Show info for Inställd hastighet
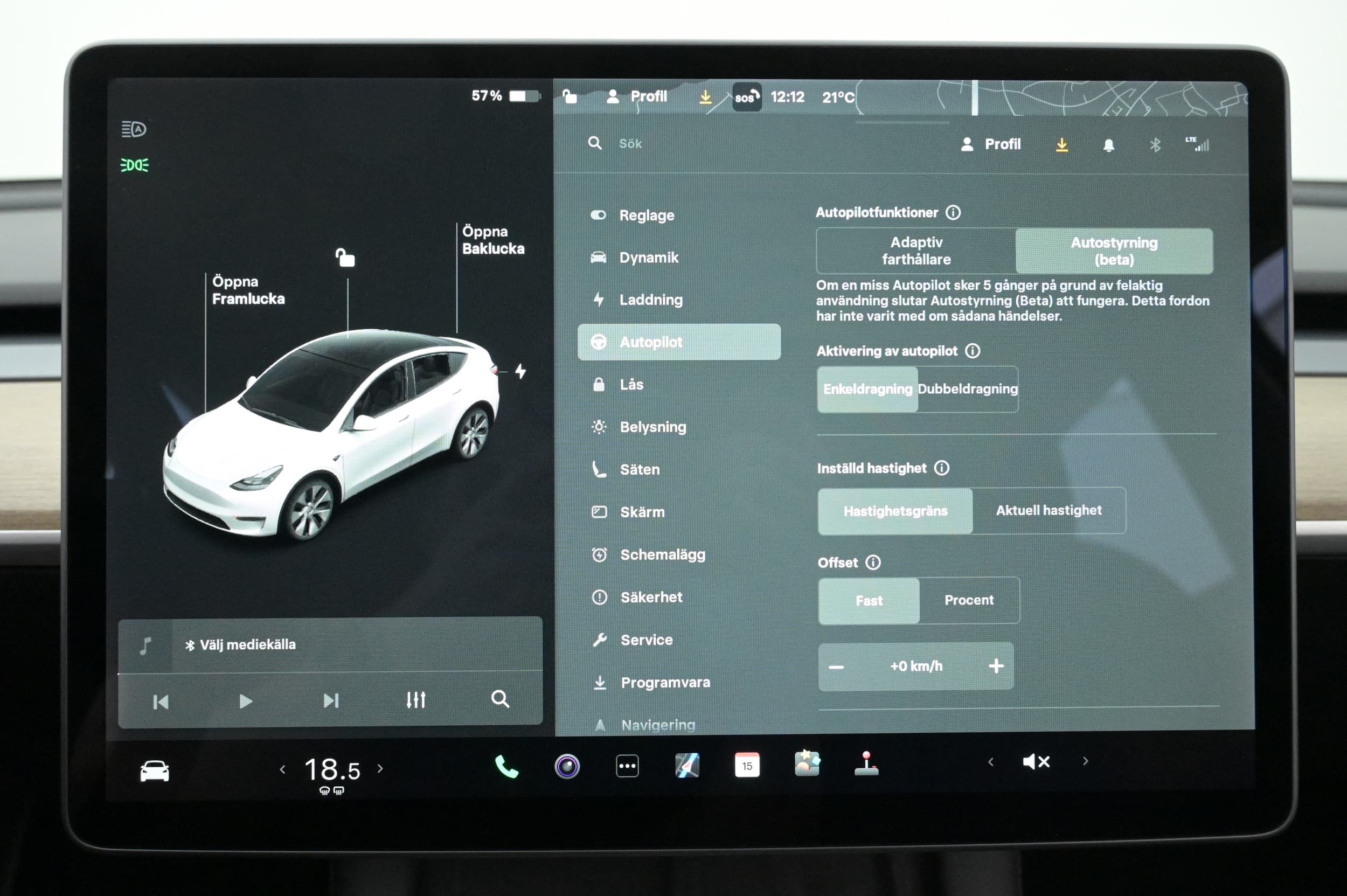Image resolution: width=1347 pixels, height=896 pixels. [941, 468]
